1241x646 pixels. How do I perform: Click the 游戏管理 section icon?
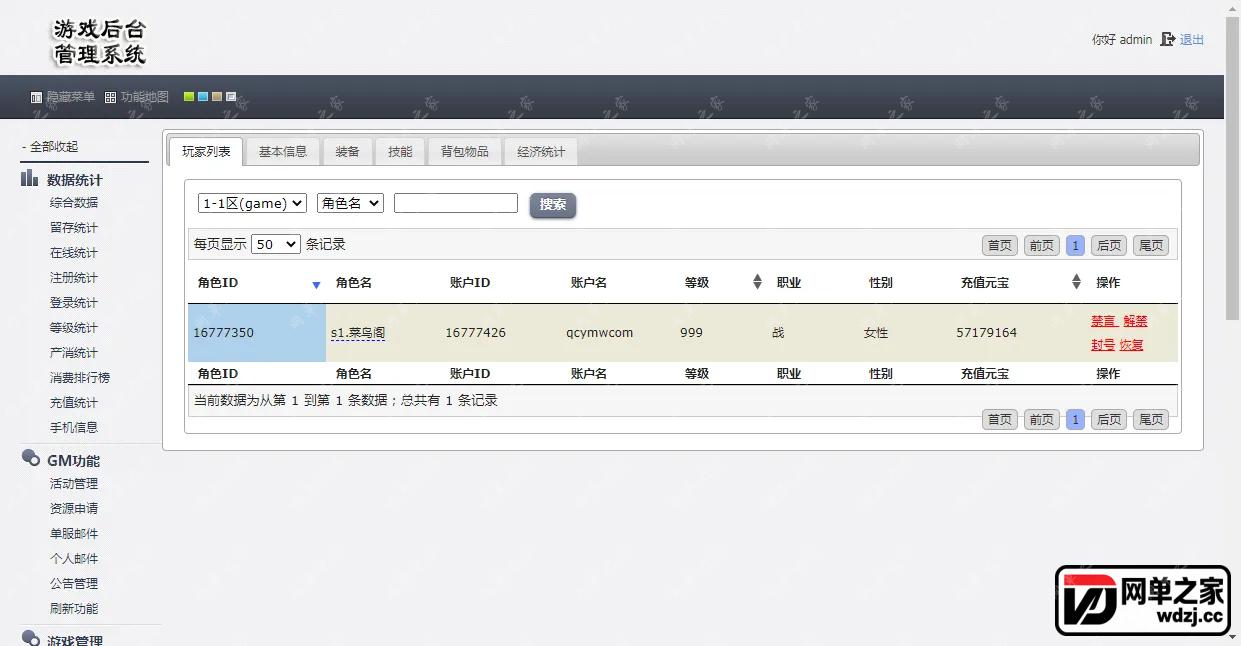(30, 639)
